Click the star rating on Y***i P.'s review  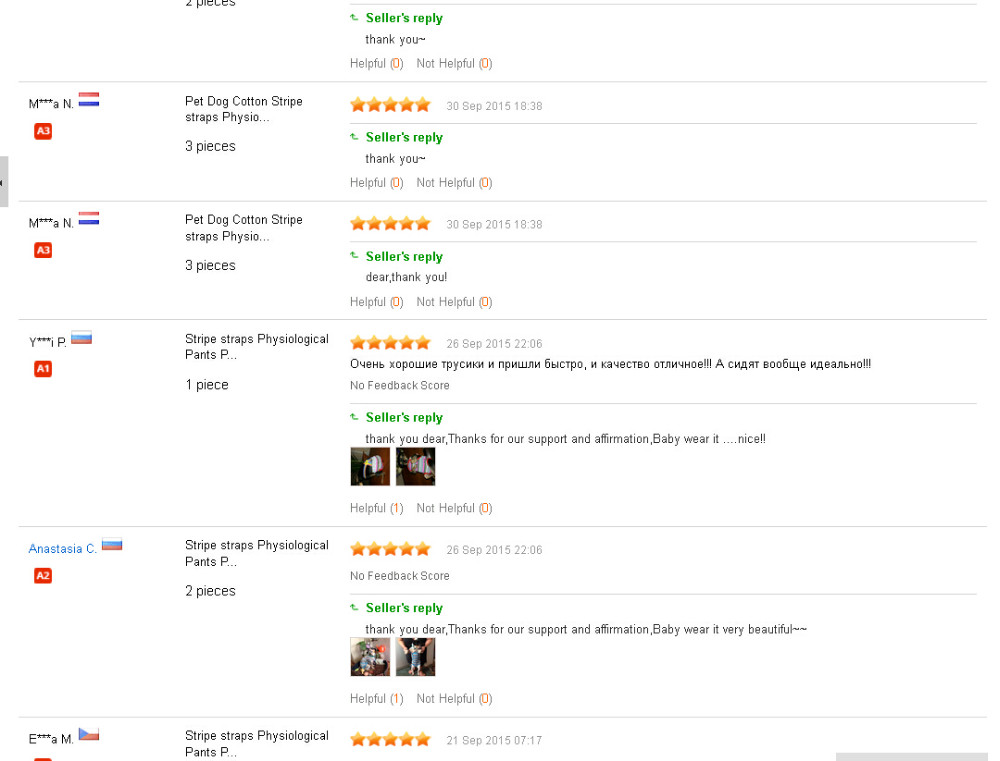pyautogui.click(x=390, y=343)
